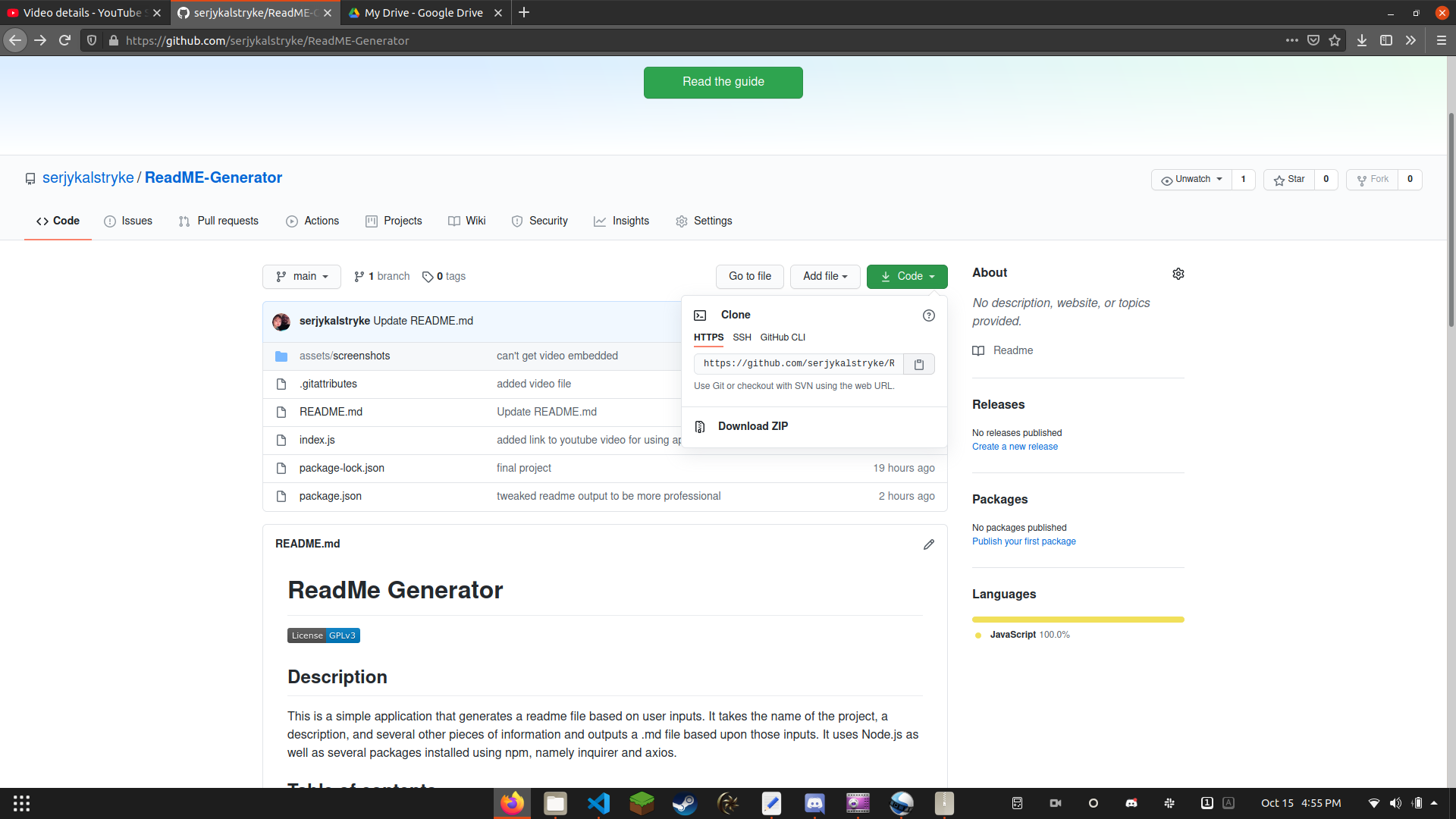The height and width of the screenshot is (819, 1456).
Task: Edit README.md with the pencil icon
Action: [928, 544]
